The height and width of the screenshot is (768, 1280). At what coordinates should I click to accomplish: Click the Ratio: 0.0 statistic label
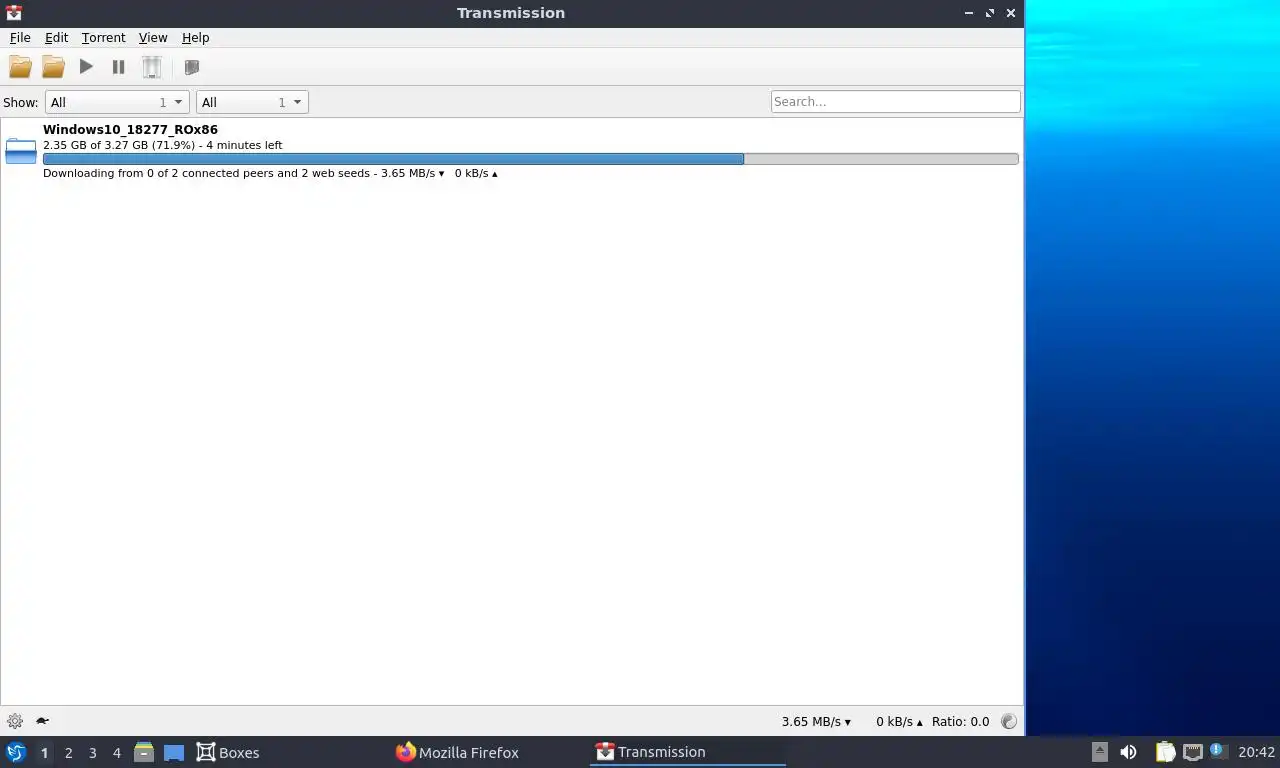coord(960,721)
